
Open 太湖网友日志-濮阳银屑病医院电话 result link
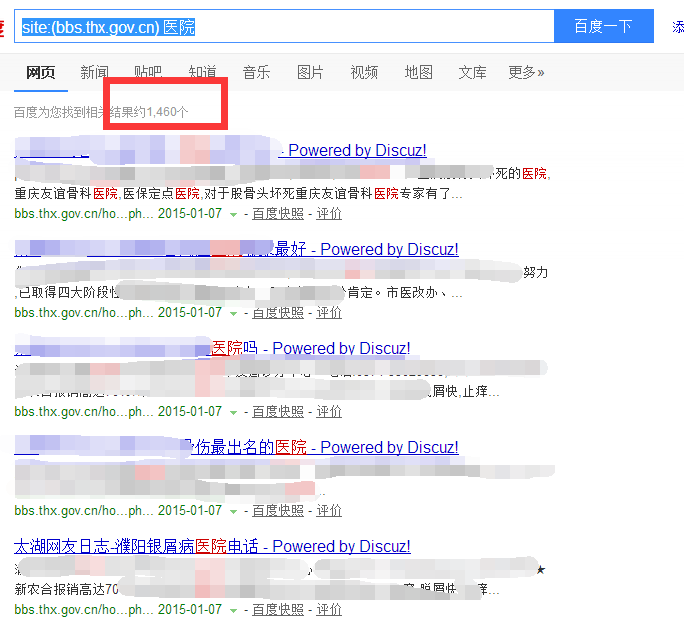coord(212,546)
